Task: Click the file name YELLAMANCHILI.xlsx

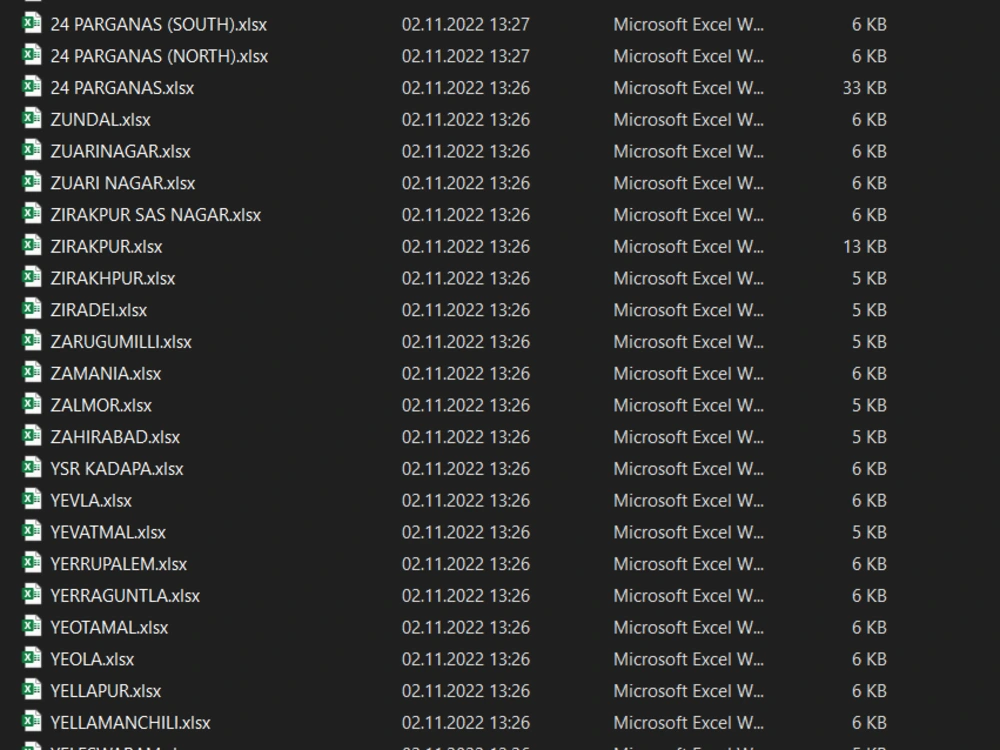Action: point(130,723)
